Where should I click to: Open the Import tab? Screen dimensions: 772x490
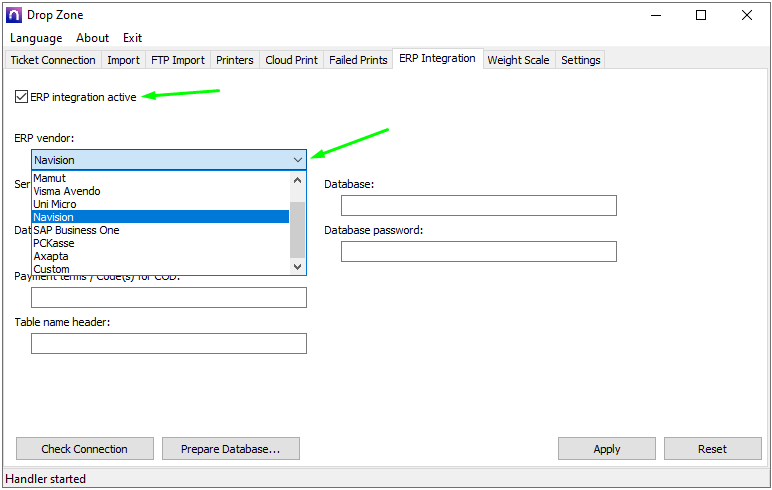pyautogui.click(x=124, y=60)
